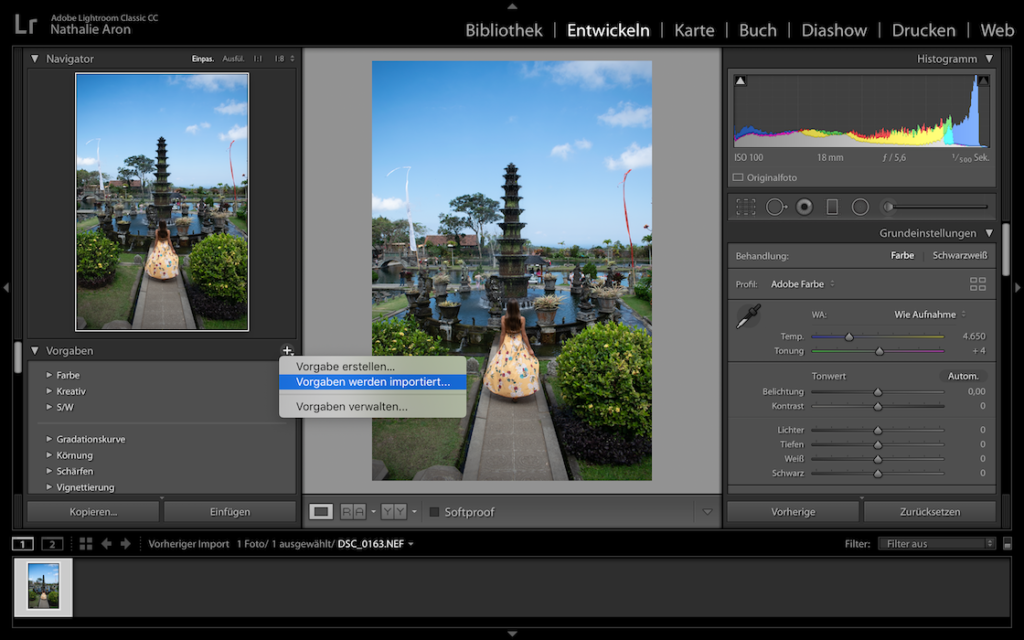The image size is (1024, 640).
Task: Select the Radial filter tool
Action: [x=860, y=207]
